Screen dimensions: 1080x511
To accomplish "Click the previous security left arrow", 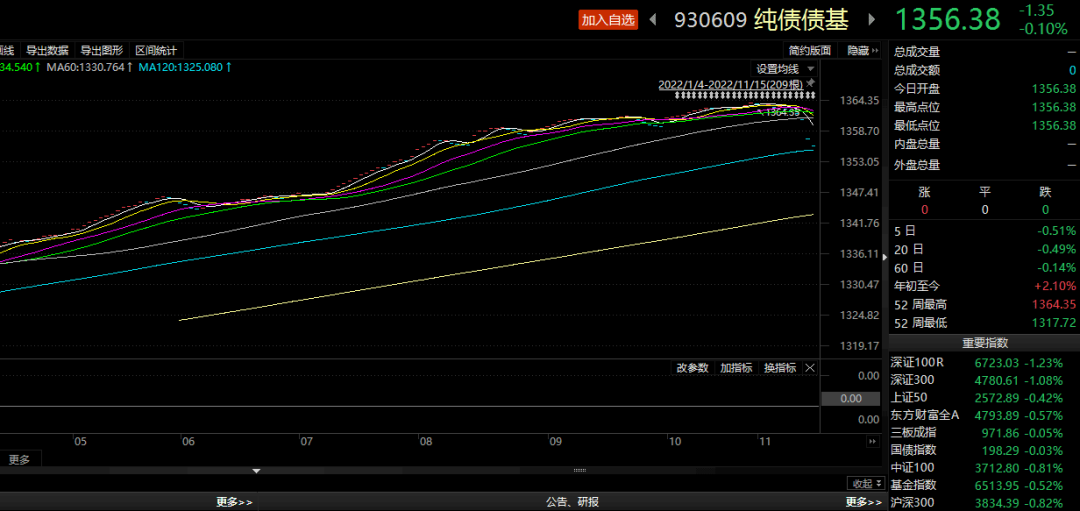I will point(654,19).
